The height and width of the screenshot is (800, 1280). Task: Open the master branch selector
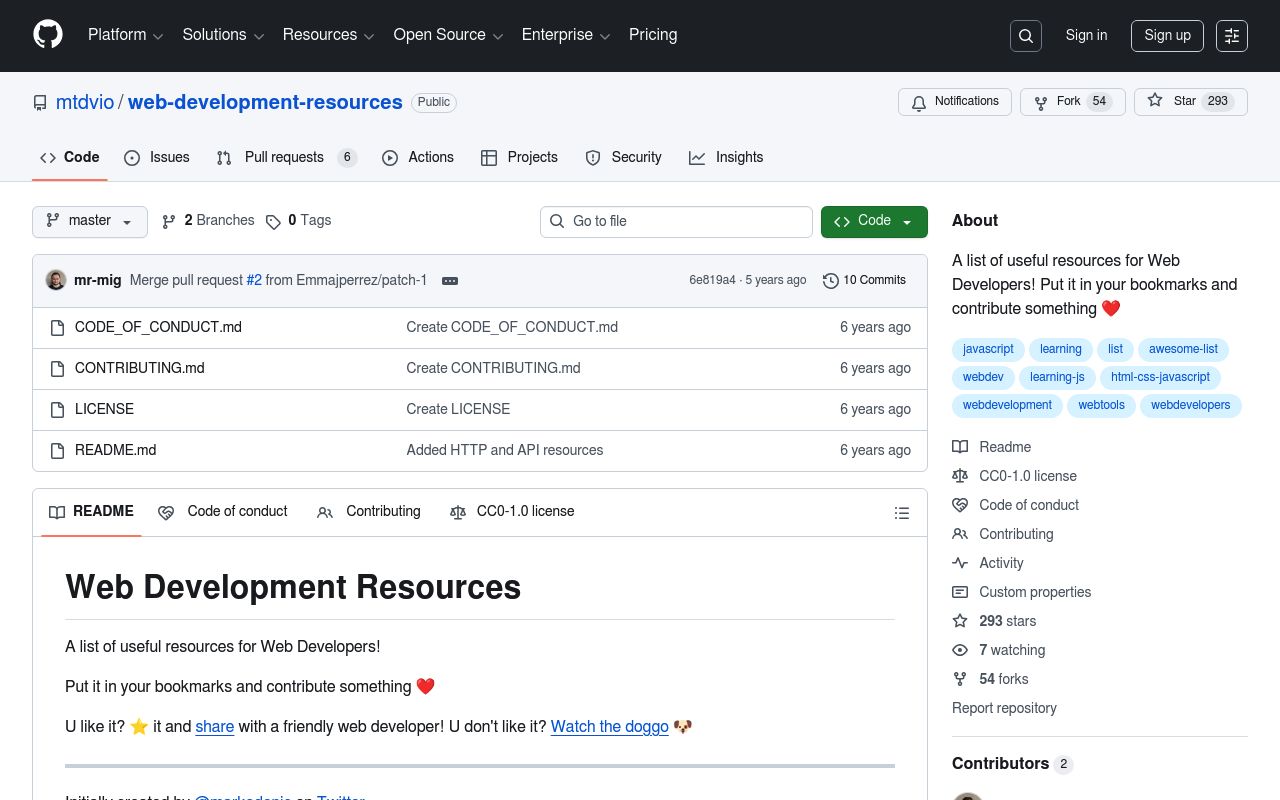(89, 221)
